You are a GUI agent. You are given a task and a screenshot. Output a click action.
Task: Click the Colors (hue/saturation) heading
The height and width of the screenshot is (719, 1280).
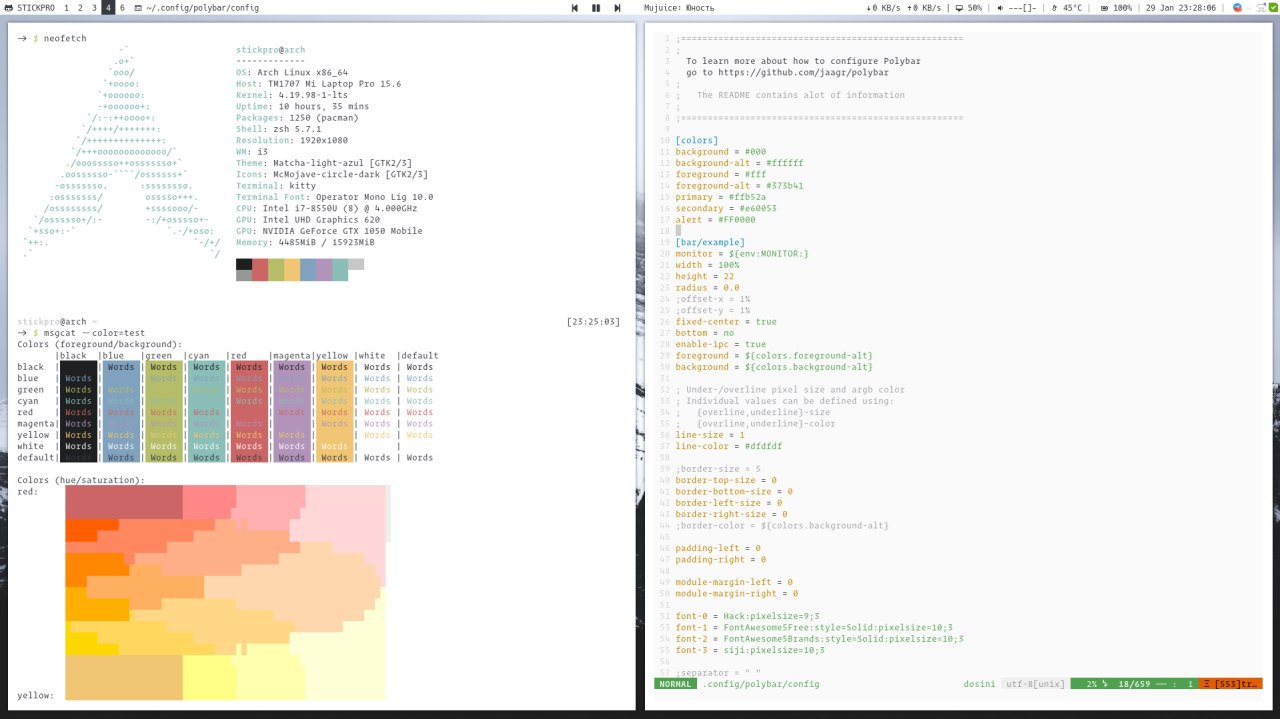click(x=81, y=480)
